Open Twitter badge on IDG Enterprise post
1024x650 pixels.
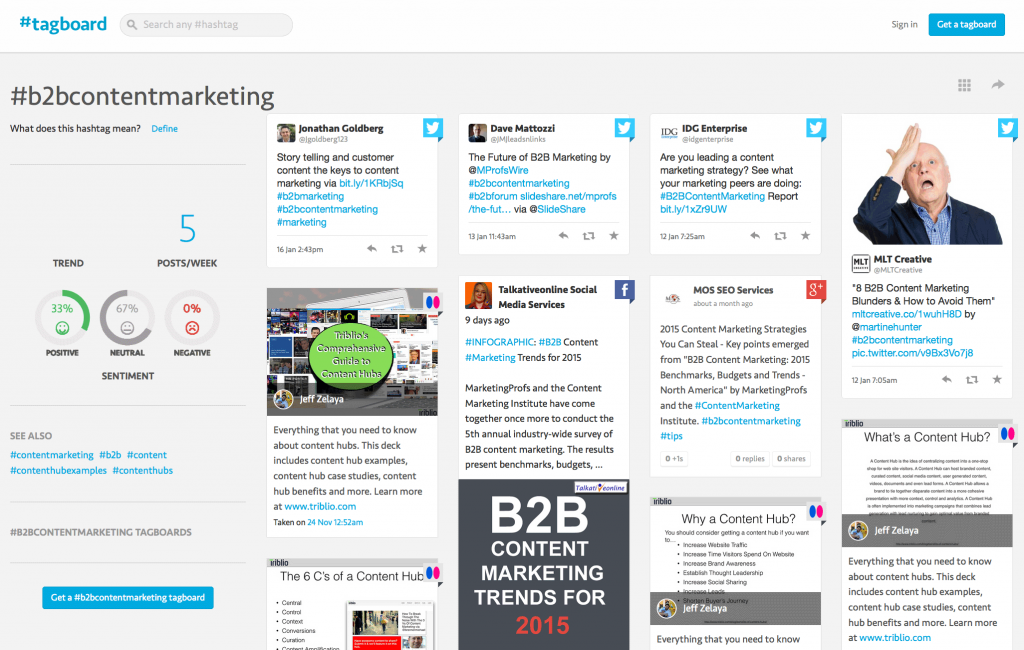click(x=816, y=129)
